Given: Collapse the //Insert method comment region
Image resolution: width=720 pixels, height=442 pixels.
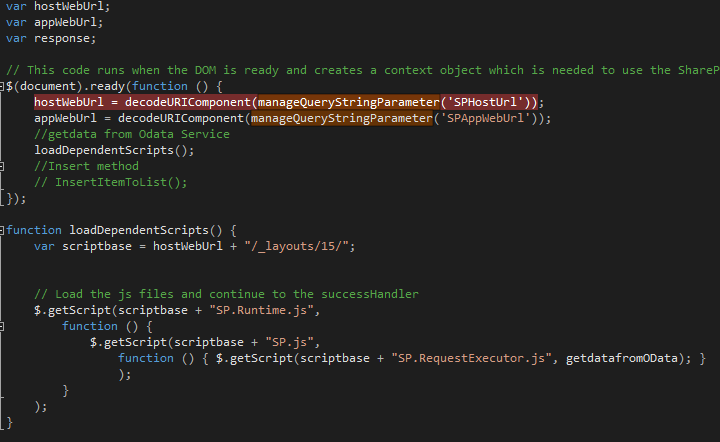Looking at the screenshot, I should (2, 166).
